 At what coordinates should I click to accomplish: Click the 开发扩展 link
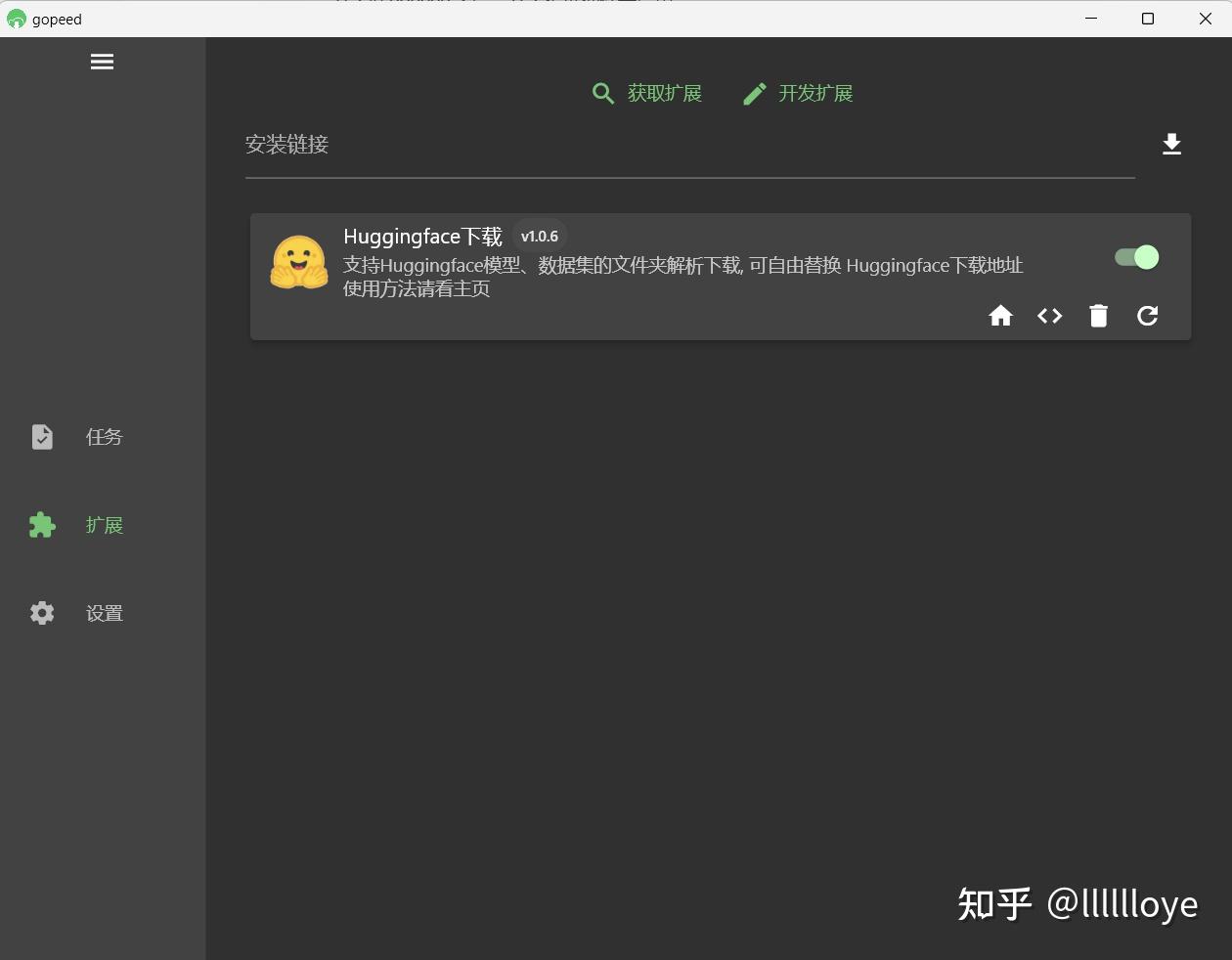pos(815,93)
